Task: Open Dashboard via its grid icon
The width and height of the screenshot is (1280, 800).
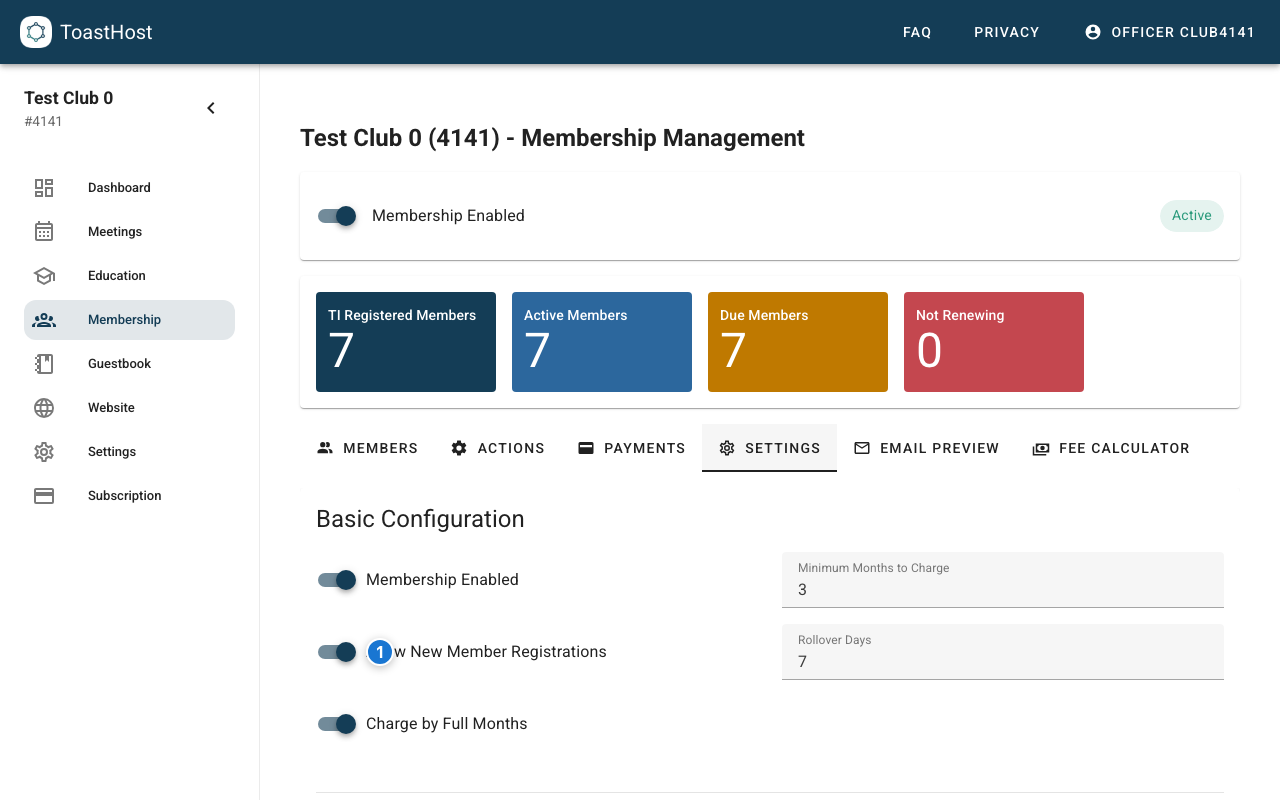Action: pyautogui.click(x=44, y=188)
